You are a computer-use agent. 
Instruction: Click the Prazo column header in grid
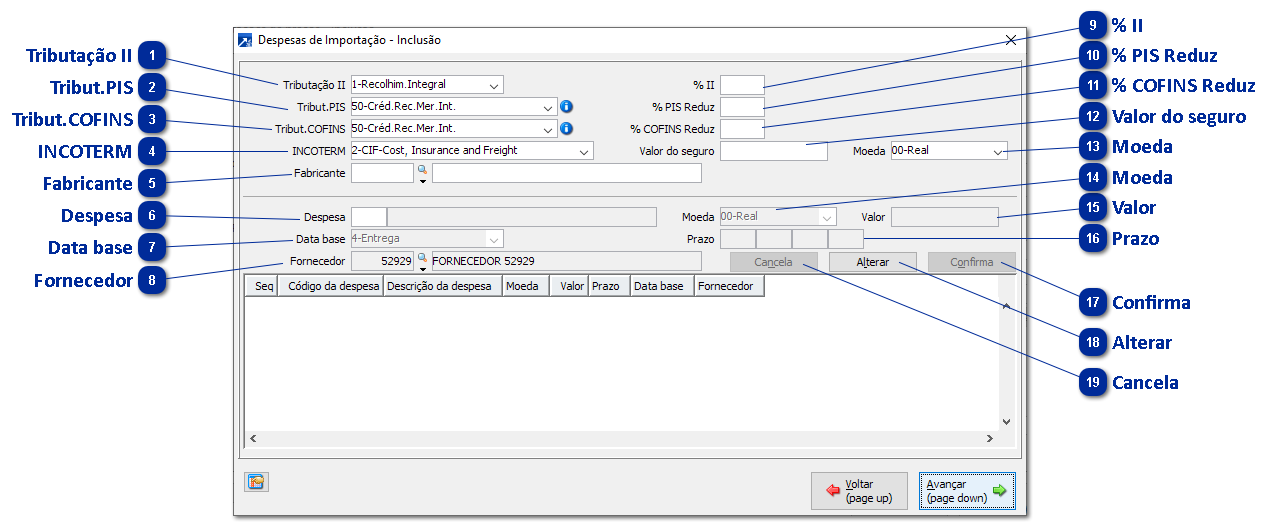click(x=609, y=286)
